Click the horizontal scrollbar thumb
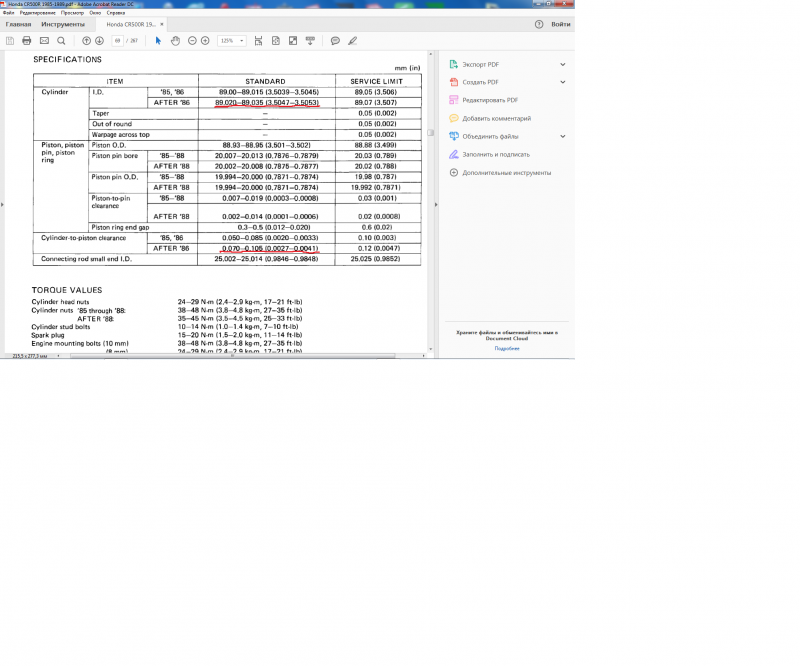This screenshot has height=666, width=800. click(x=233, y=356)
